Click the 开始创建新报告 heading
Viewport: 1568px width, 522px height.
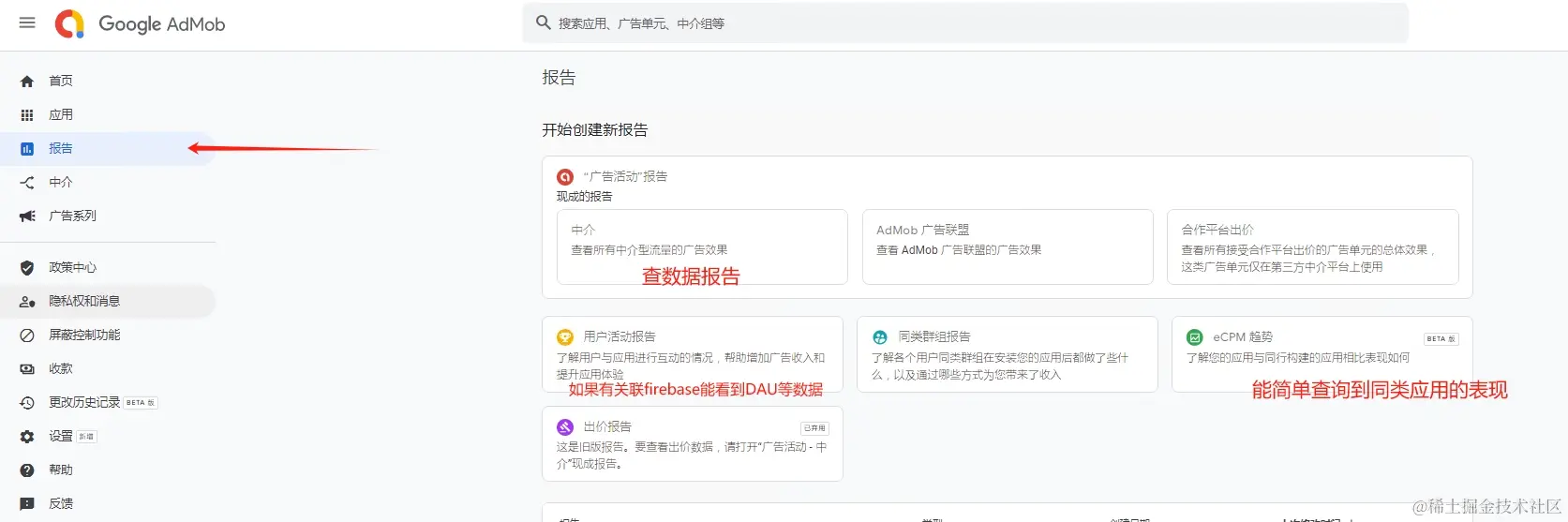point(595,130)
